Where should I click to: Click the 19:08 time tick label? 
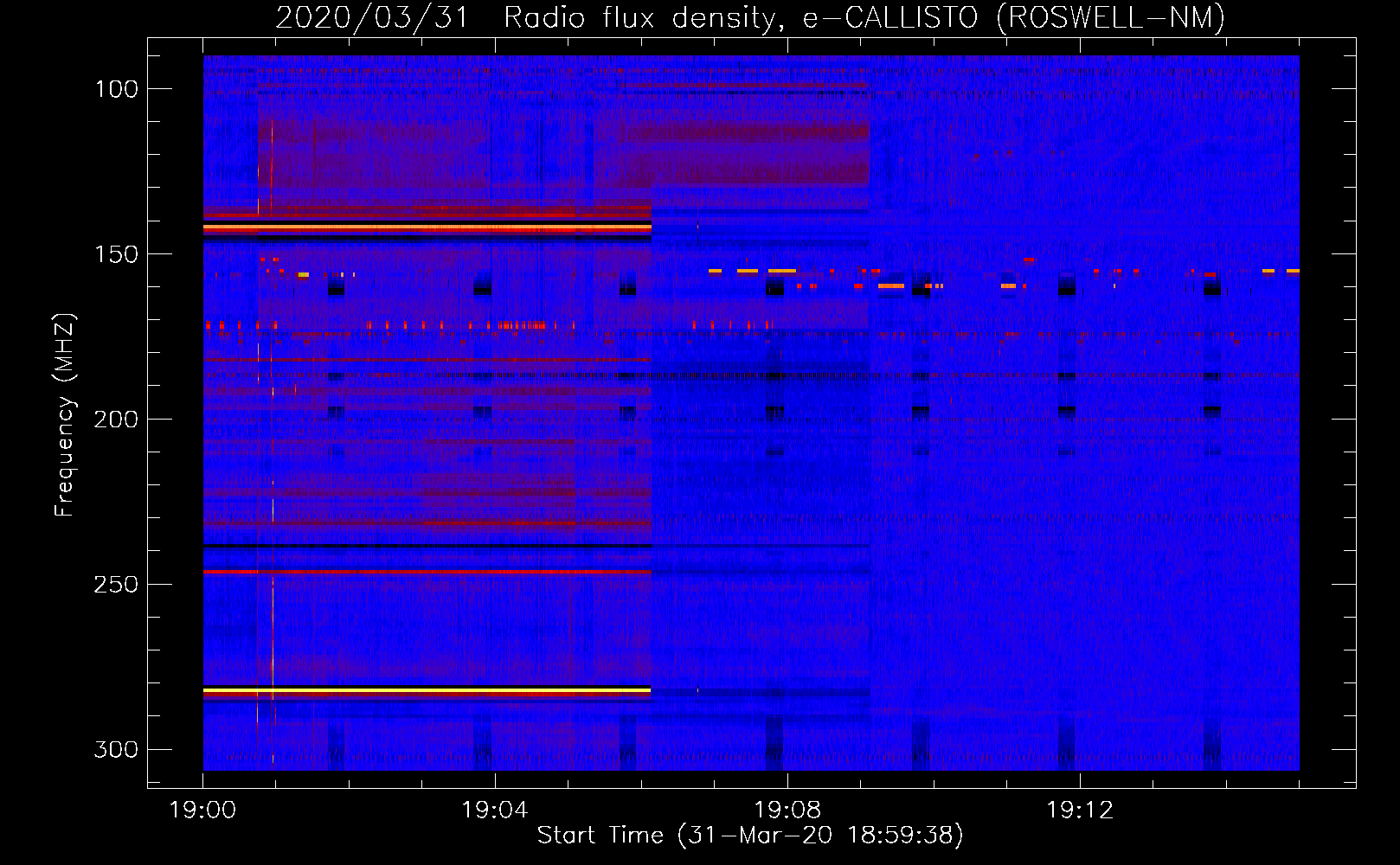(x=787, y=811)
